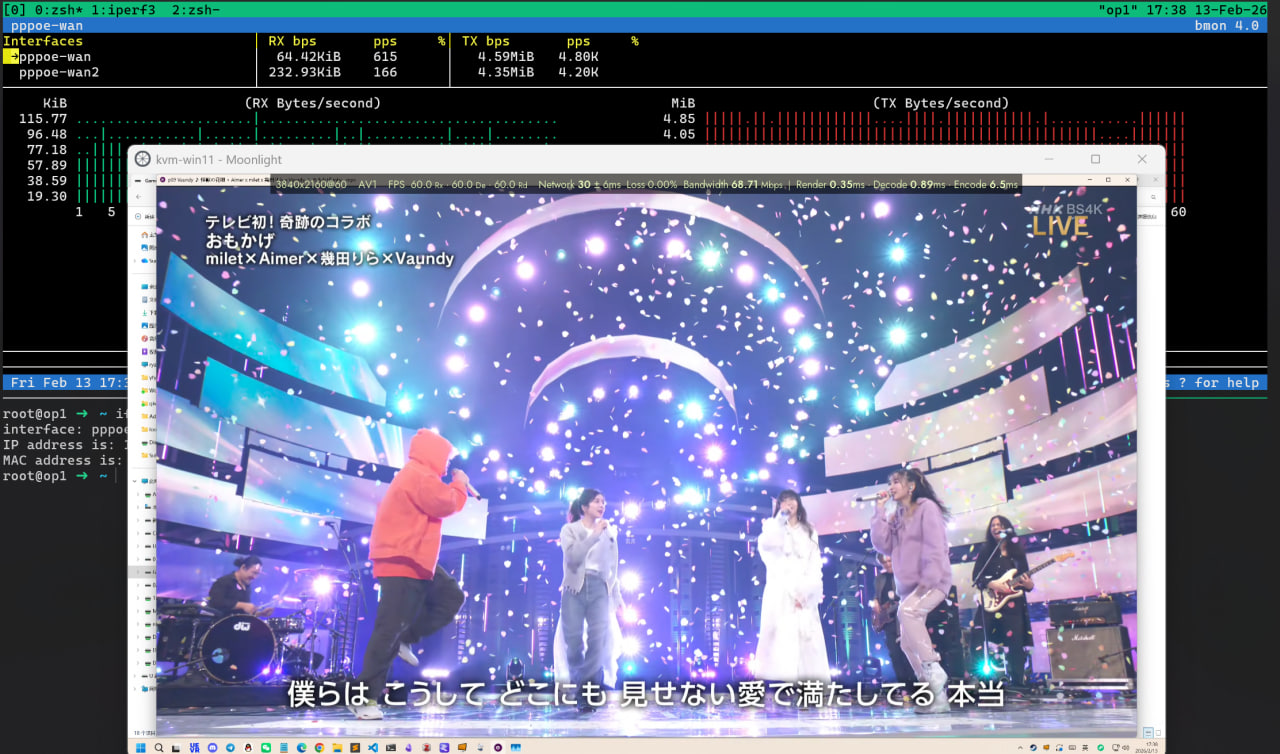Open the taskbar search magnifier icon
Screen dimensions: 1280x754
[x=158, y=747]
